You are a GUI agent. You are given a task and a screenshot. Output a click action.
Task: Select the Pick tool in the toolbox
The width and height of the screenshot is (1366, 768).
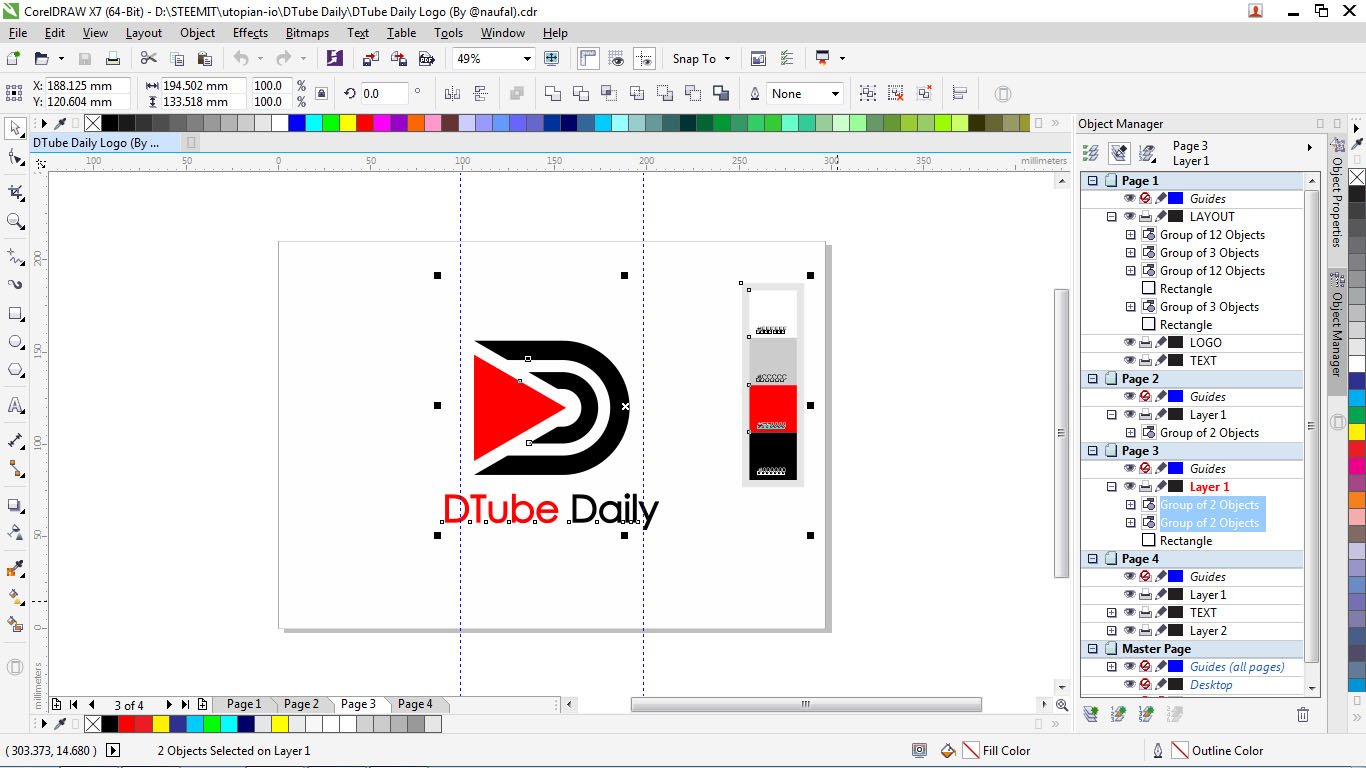pyautogui.click(x=15, y=128)
